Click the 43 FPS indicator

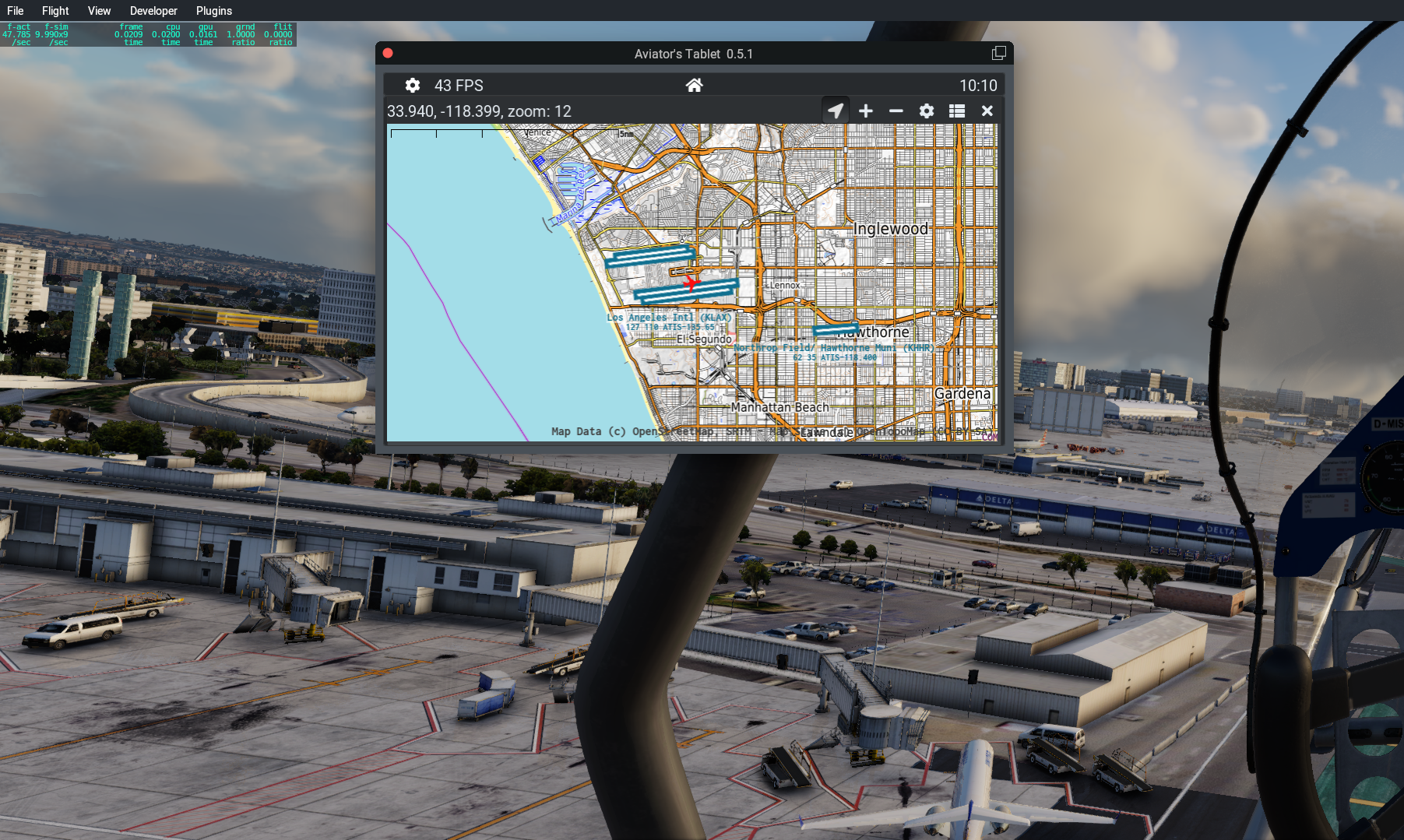pyautogui.click(x=459, y=86)
